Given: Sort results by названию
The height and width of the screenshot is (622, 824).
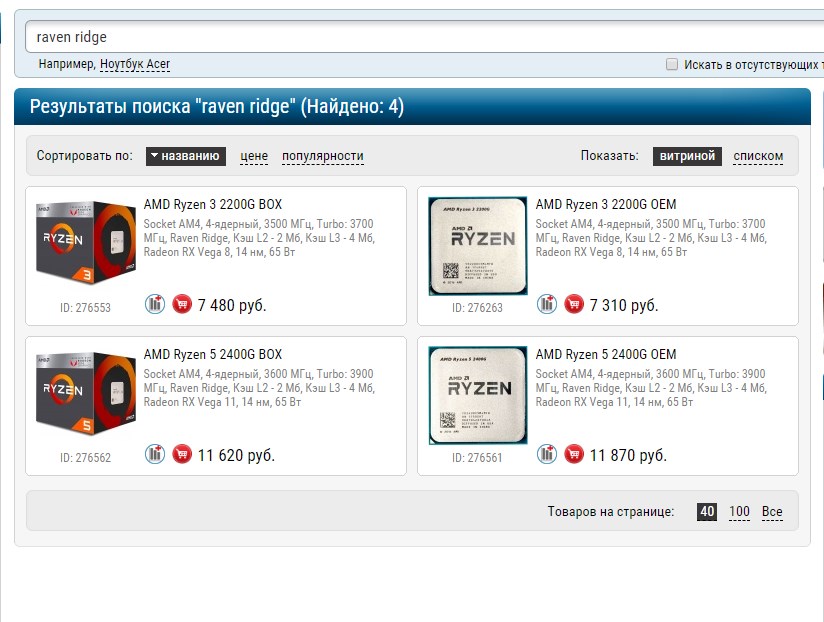Looking at the screenshot, I should pos(186,156).
